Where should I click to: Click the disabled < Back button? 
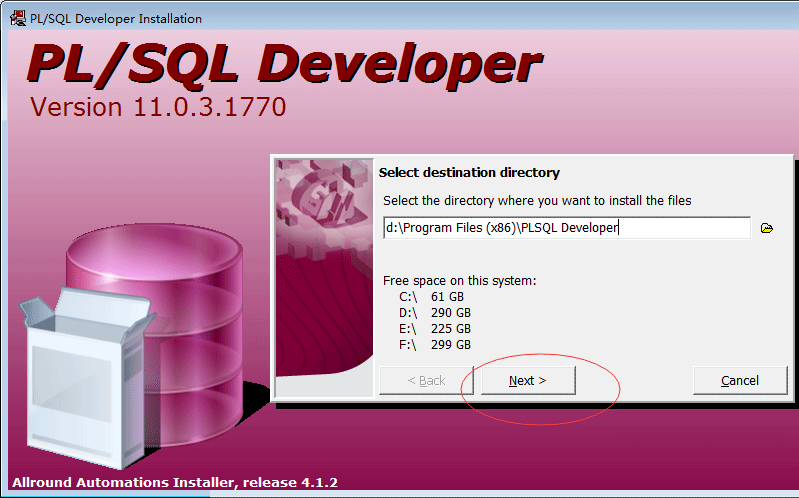426,380
